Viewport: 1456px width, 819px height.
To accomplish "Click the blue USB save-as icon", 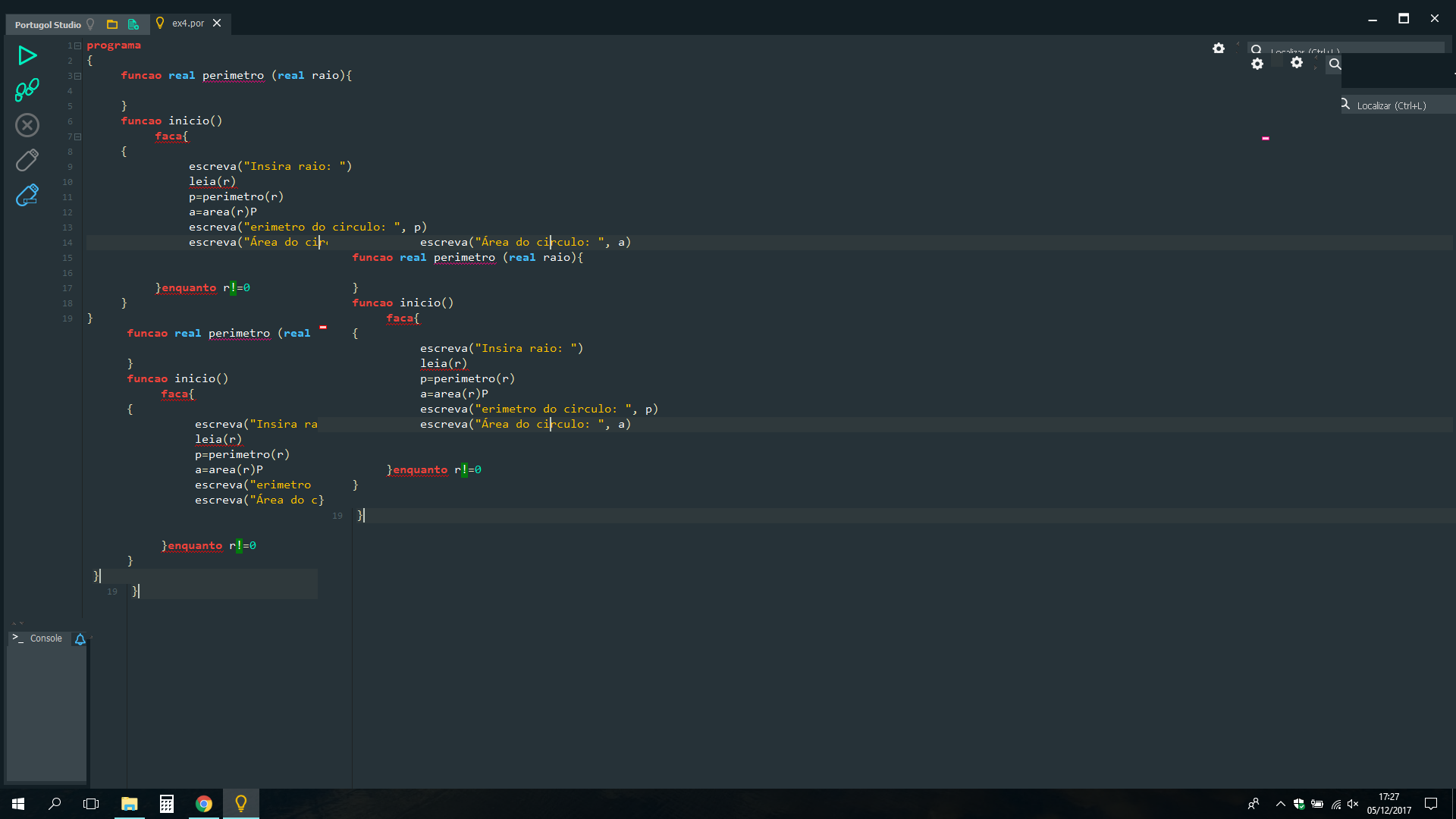I will [27, 196].
